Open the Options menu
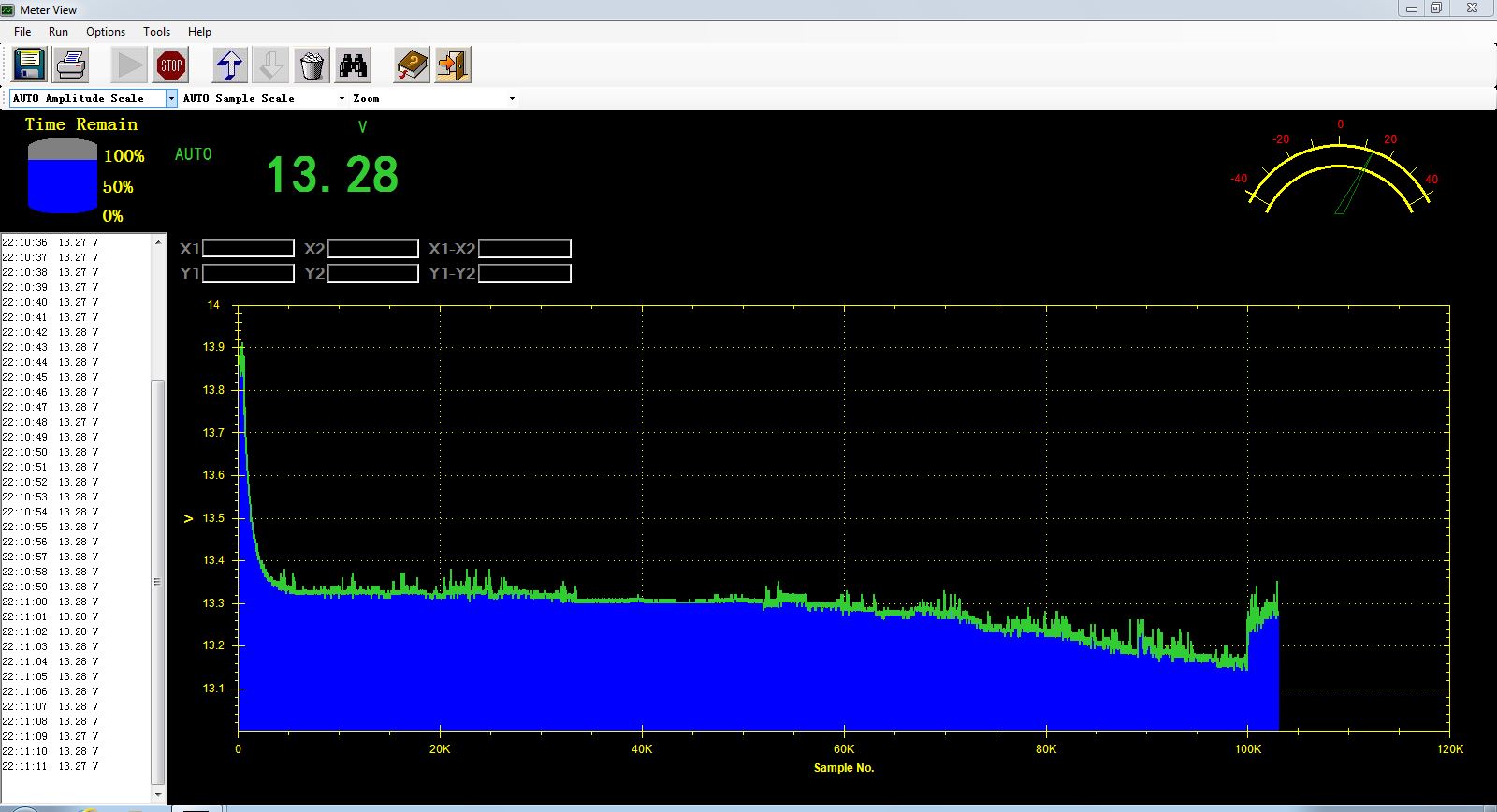The height and width of the screenshot is (812, 1497). (106, 32)
